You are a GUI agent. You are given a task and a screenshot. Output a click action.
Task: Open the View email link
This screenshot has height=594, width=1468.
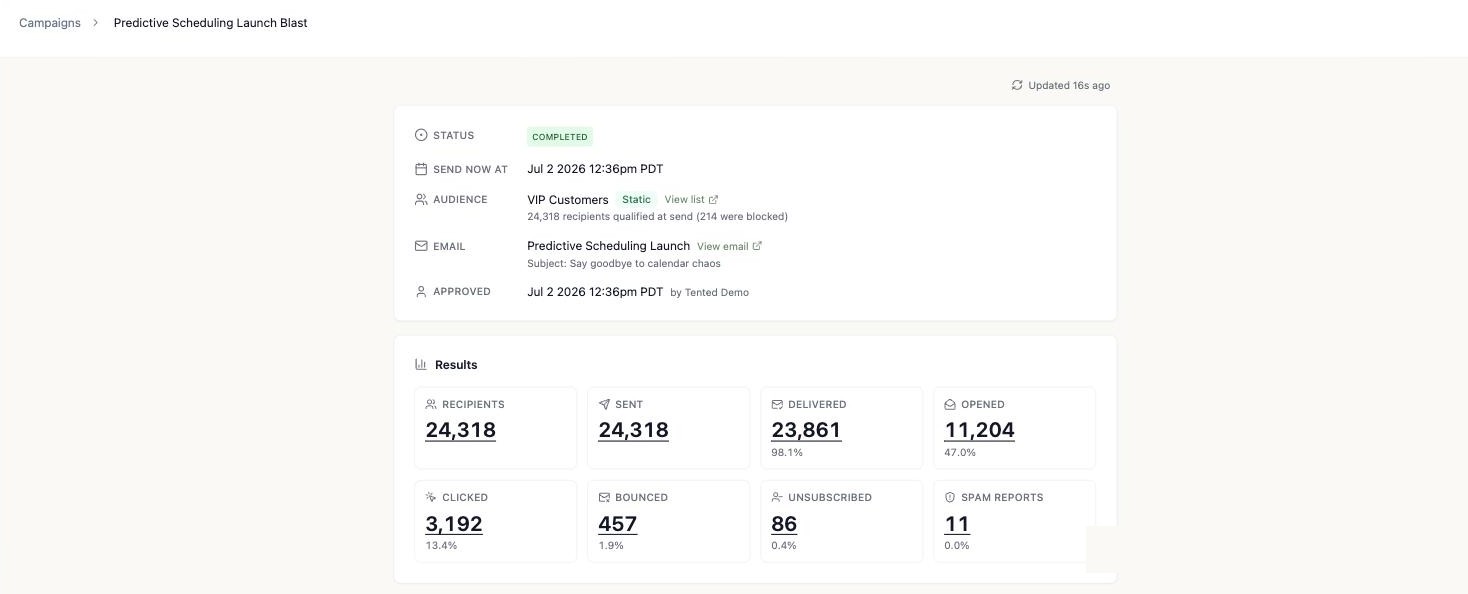729,246
